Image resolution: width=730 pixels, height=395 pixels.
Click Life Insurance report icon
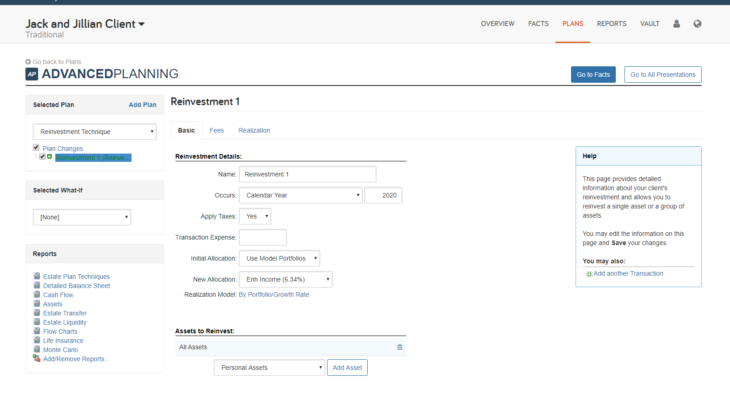tap(37, 340)
